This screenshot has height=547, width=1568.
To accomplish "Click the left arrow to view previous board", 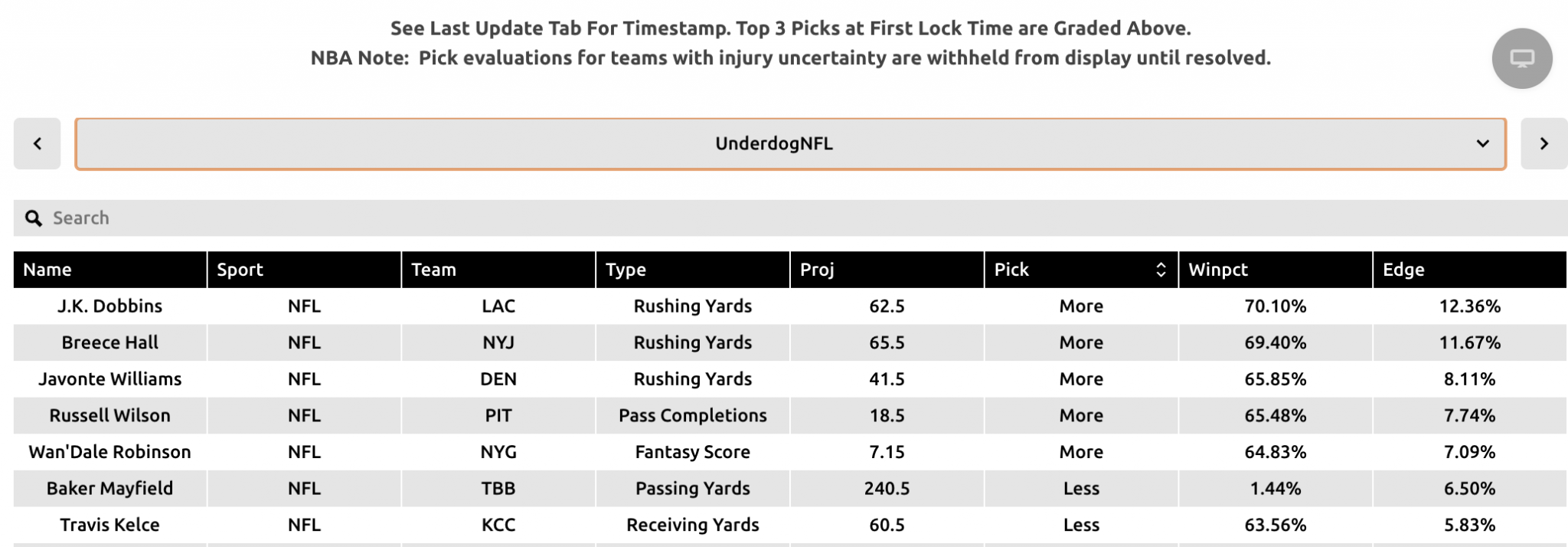I will click(x=37, y=143).
